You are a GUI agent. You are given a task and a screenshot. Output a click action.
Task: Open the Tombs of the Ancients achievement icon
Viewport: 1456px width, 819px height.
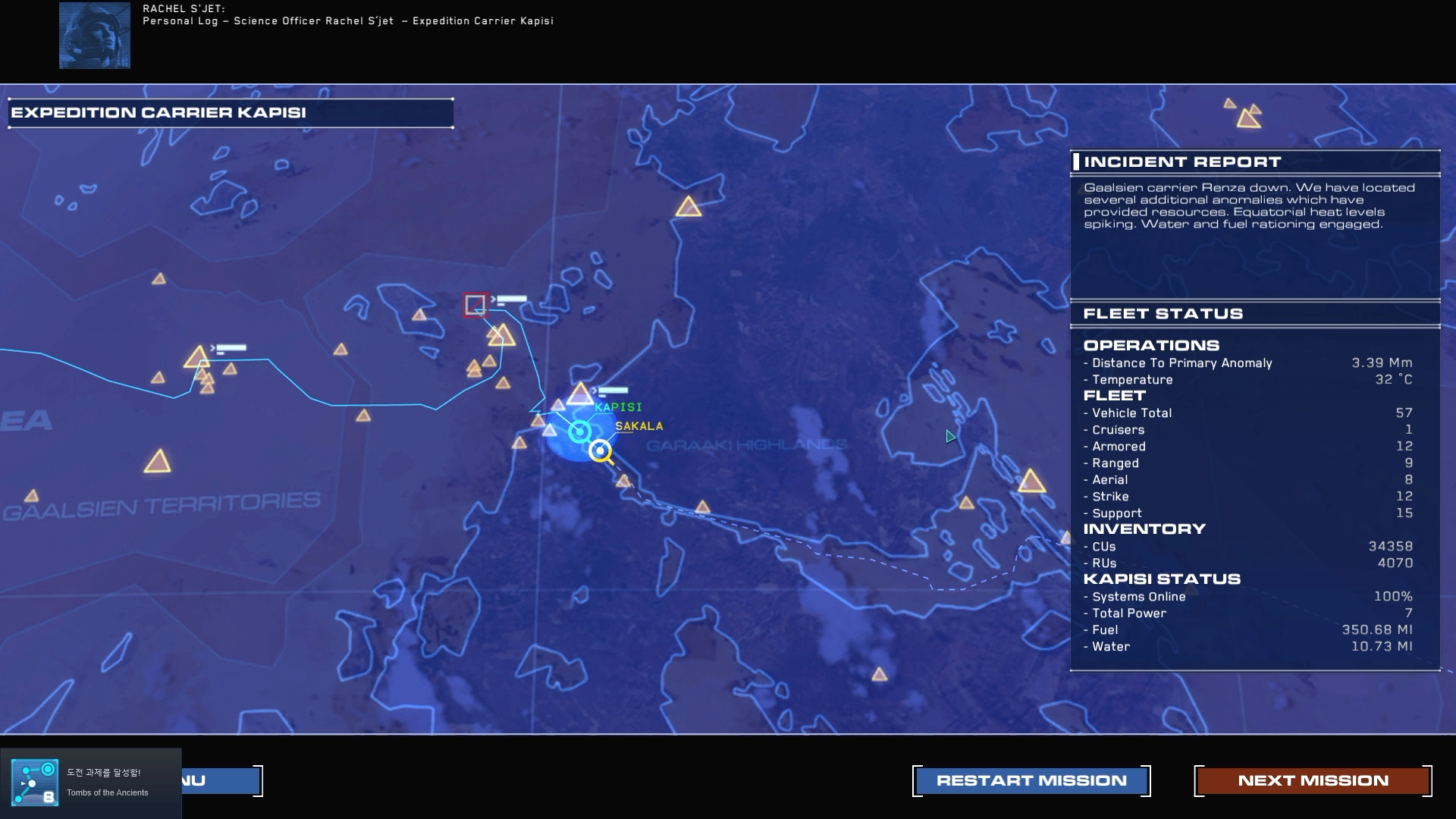coord(35,783)
